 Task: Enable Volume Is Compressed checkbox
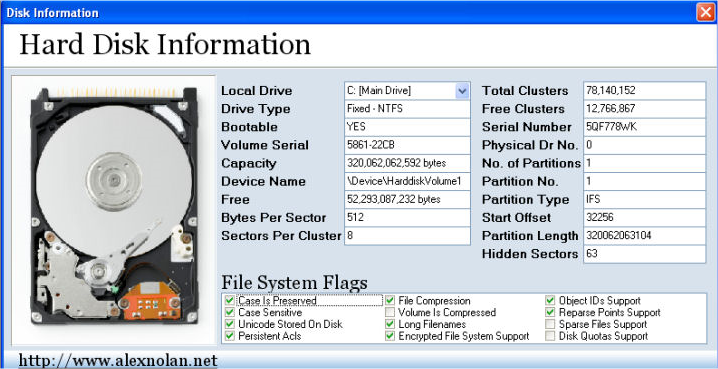(390, 312)
